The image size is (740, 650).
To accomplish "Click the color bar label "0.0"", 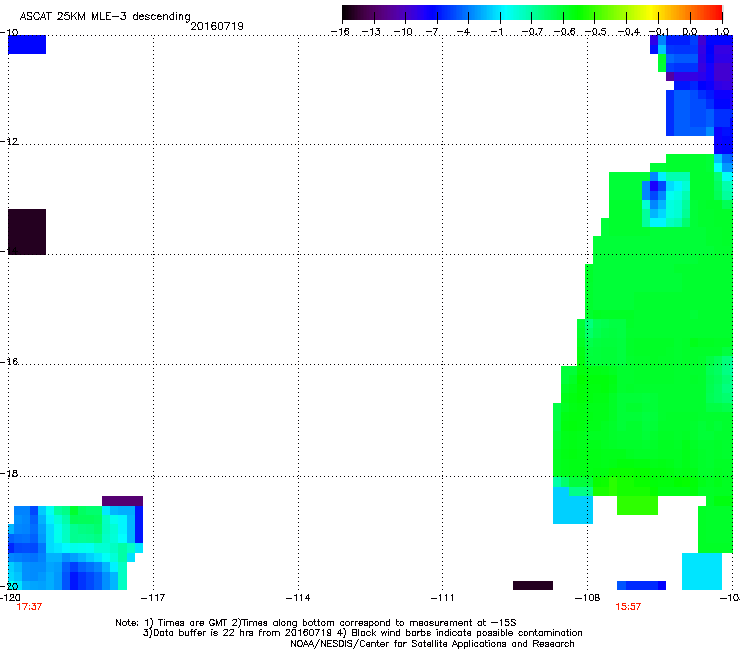I will [x=690, y=32].
